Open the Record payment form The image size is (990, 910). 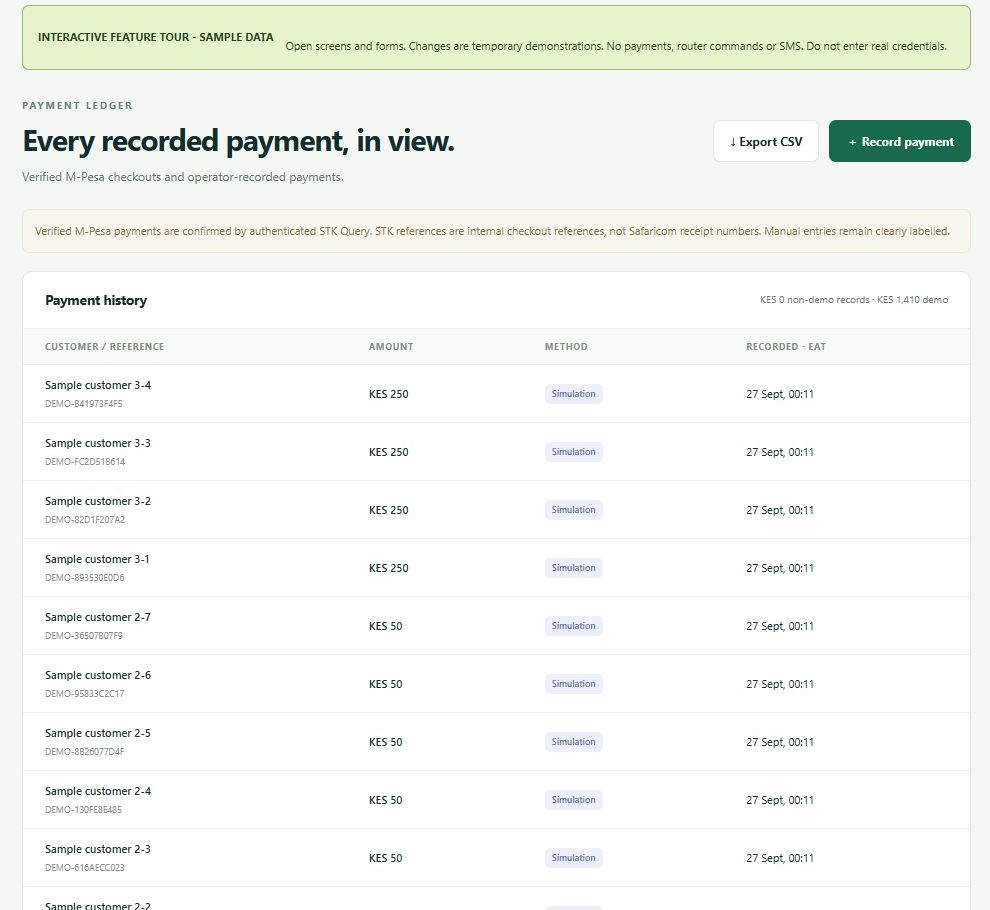click(x=900, y=141)
